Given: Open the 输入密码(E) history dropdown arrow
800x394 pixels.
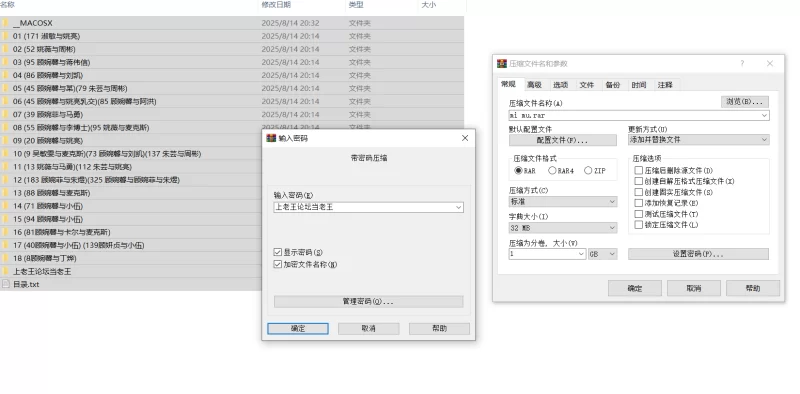Looking at the screenshot, I should [458, 207].
